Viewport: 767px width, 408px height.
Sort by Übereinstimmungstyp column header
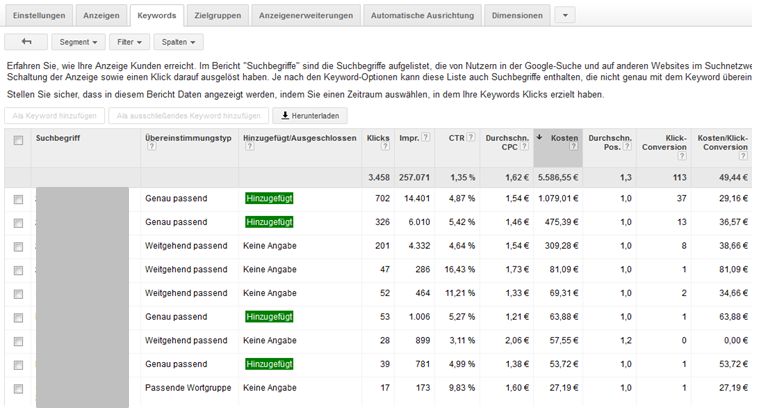coord(188,138)
